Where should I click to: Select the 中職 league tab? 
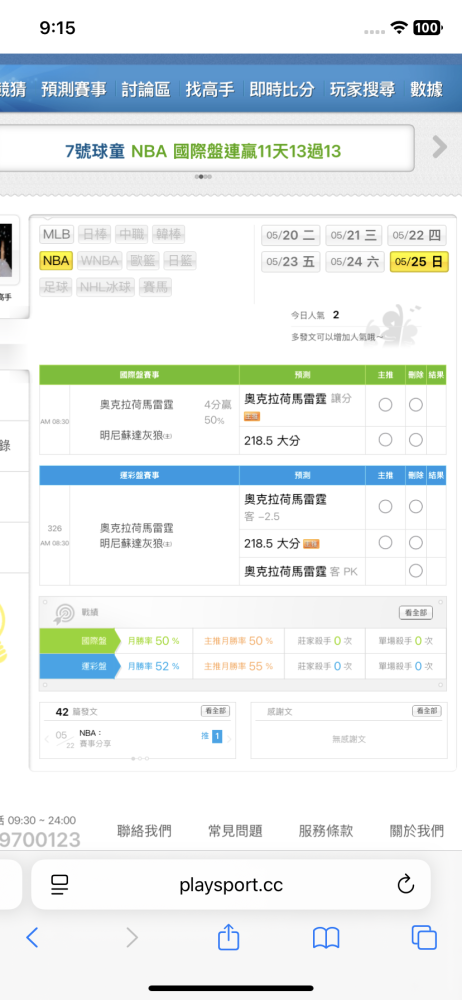[x=131, y=234]
